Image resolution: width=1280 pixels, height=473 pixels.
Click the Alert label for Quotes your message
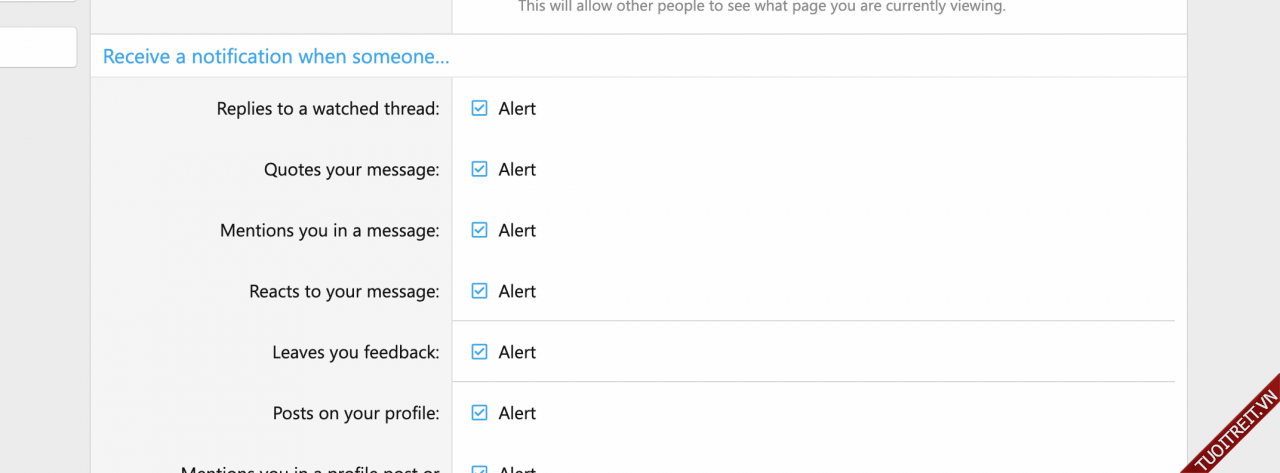pyautogui.click(x=517, y=170)
